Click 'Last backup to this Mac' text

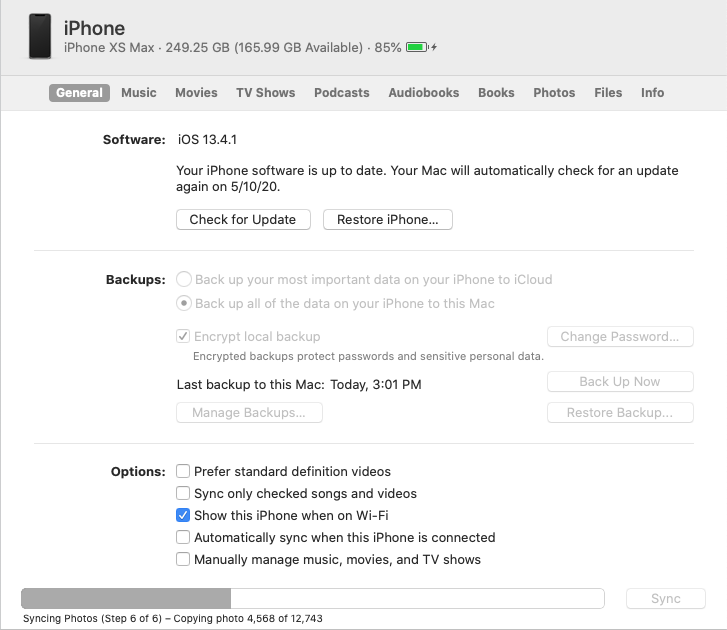pyautogui.click(x=299, y=385)
